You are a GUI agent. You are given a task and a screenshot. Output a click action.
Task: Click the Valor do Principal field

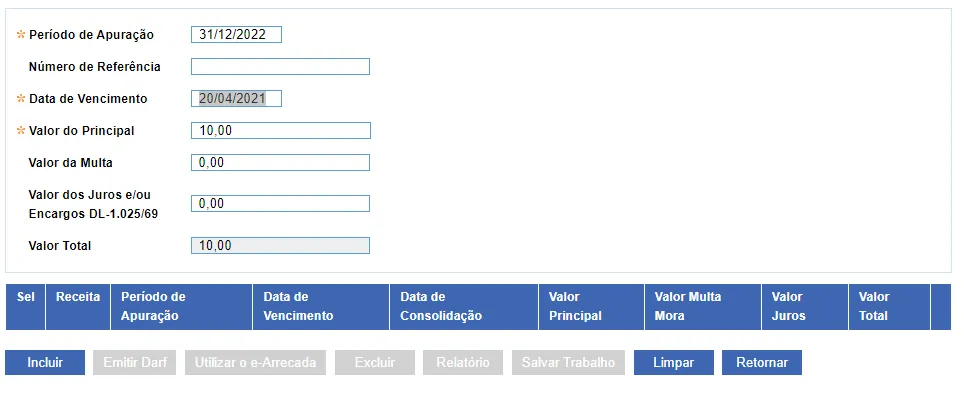pyautogui.click(x=280, y=130)
